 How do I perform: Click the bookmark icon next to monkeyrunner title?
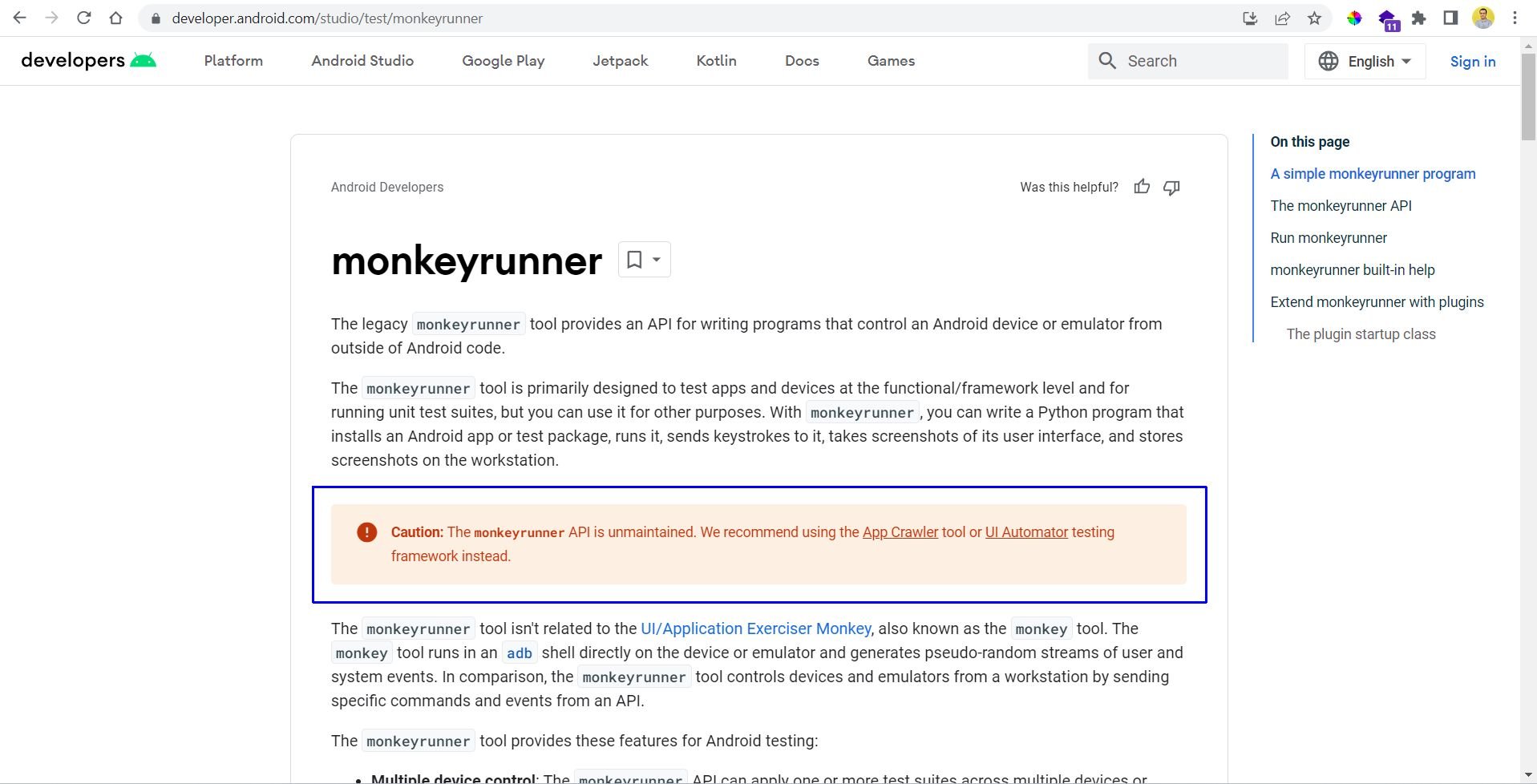(x=634, y=260)
